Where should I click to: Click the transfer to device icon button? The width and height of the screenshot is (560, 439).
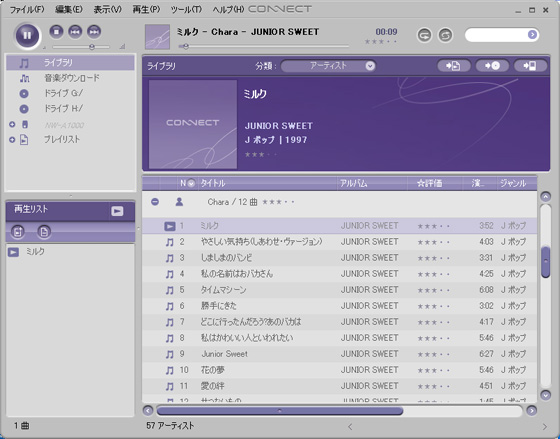(530, 66)
